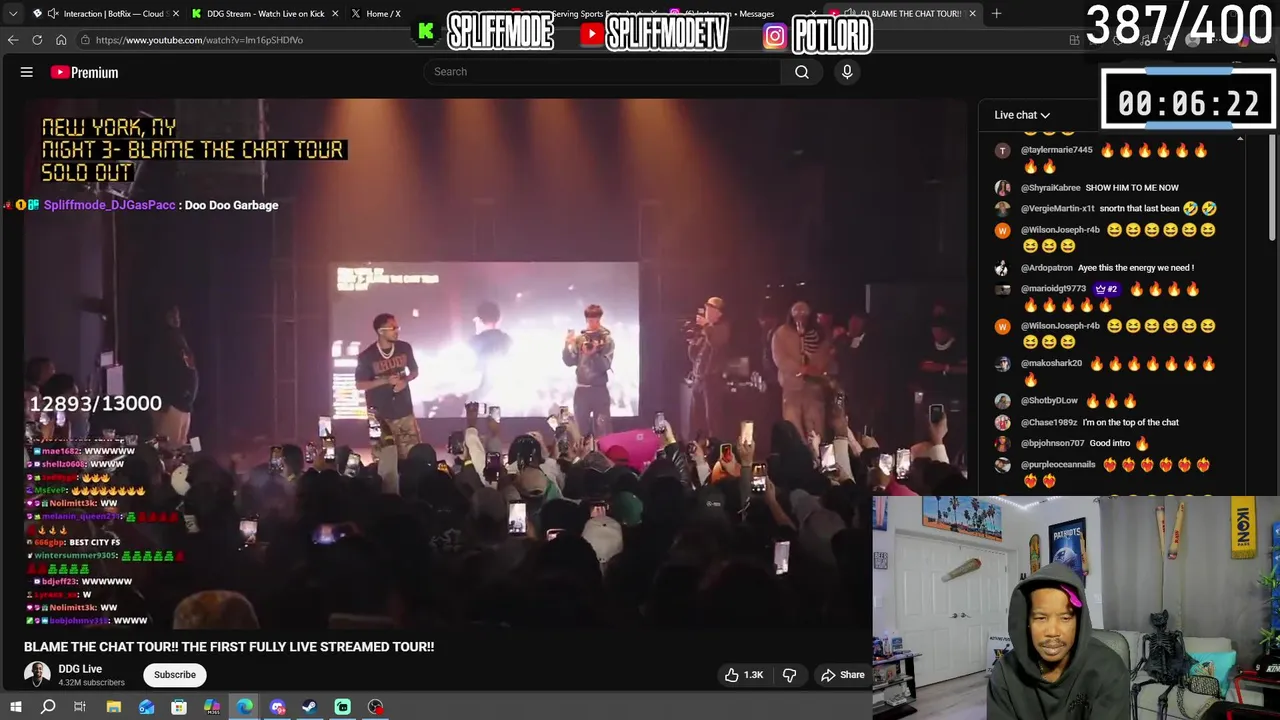
Task: Open the browser home button
Action: point(61,40)
